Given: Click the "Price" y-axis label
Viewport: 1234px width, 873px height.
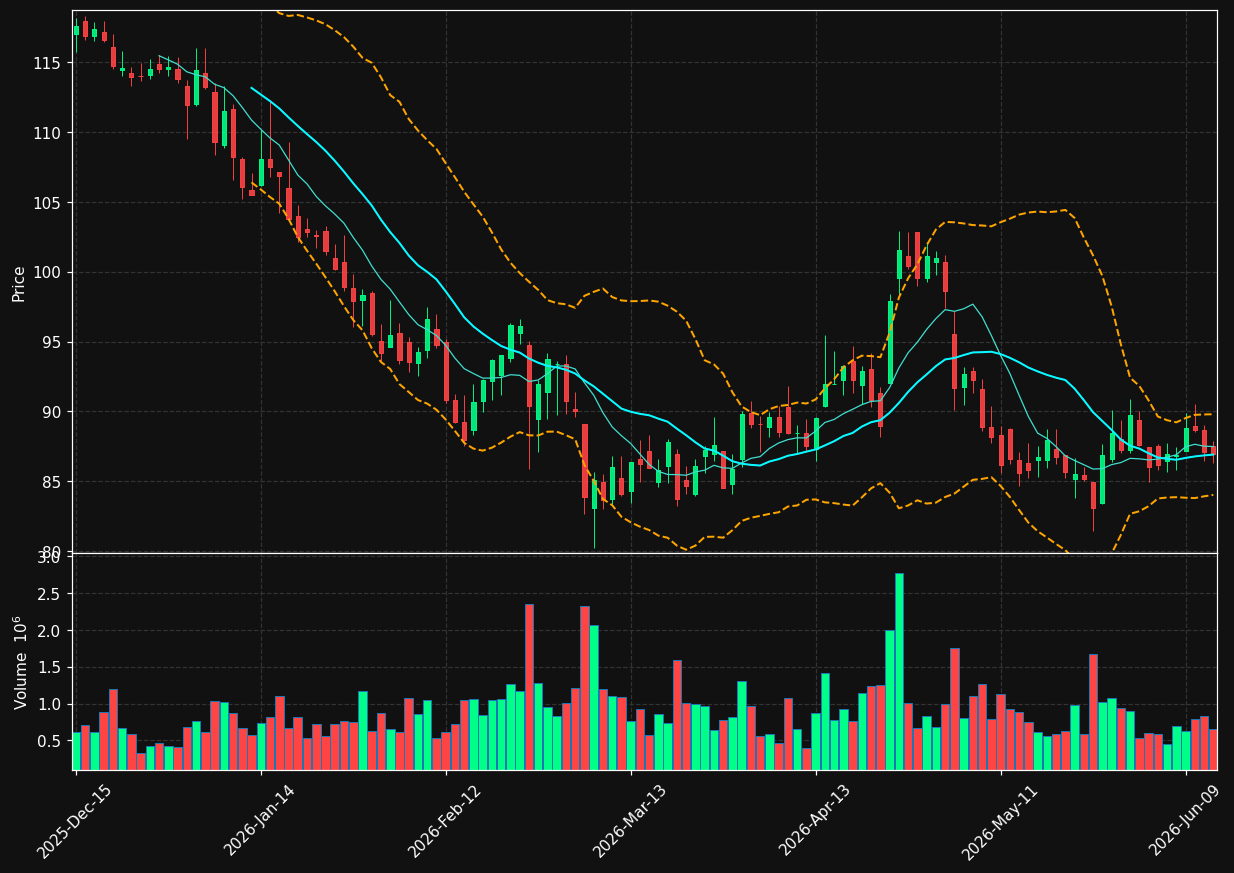Looking at the screenshot, I should (19, 283).
